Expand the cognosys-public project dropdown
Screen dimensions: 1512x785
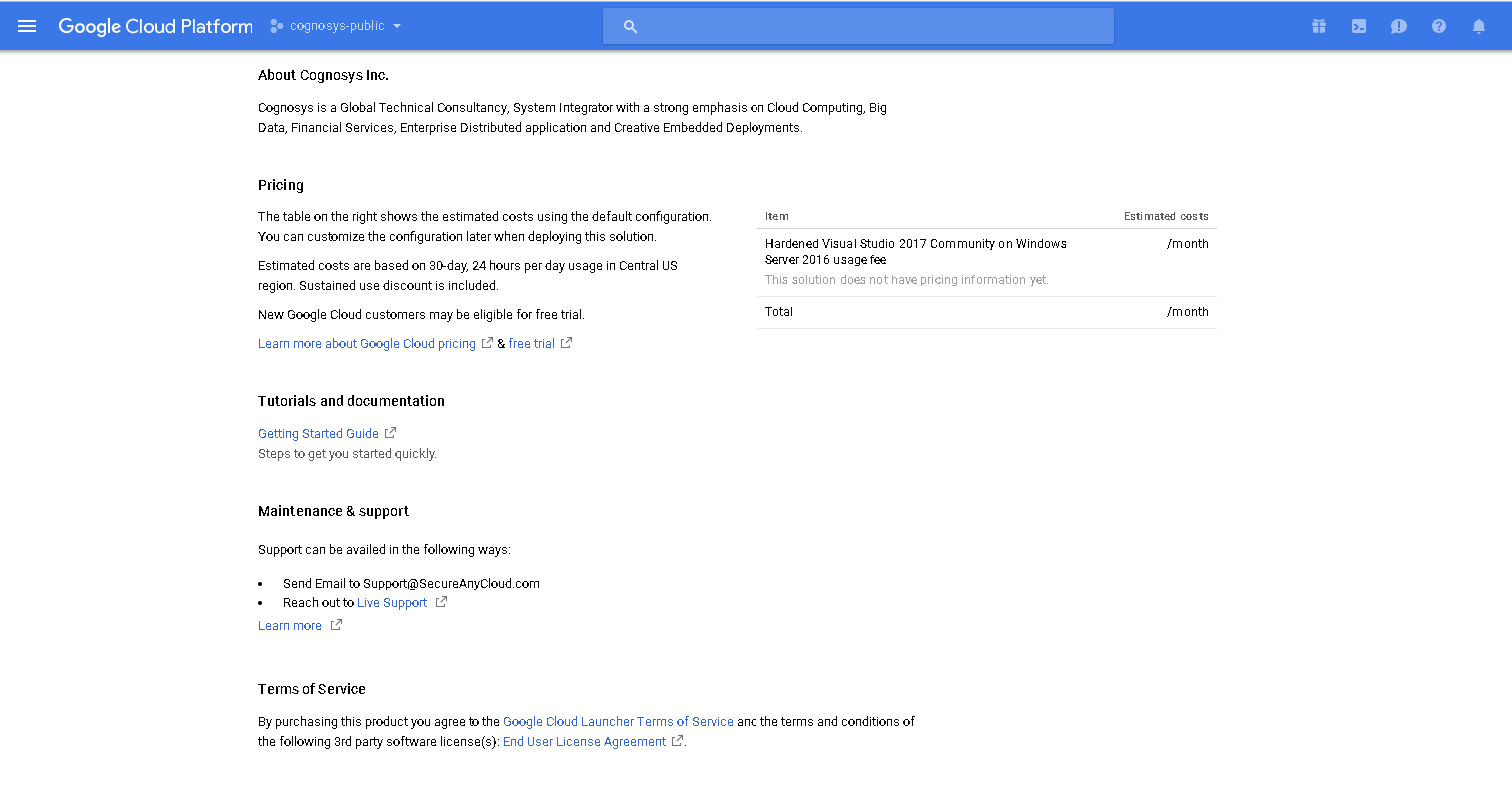[x=397, y=26]
